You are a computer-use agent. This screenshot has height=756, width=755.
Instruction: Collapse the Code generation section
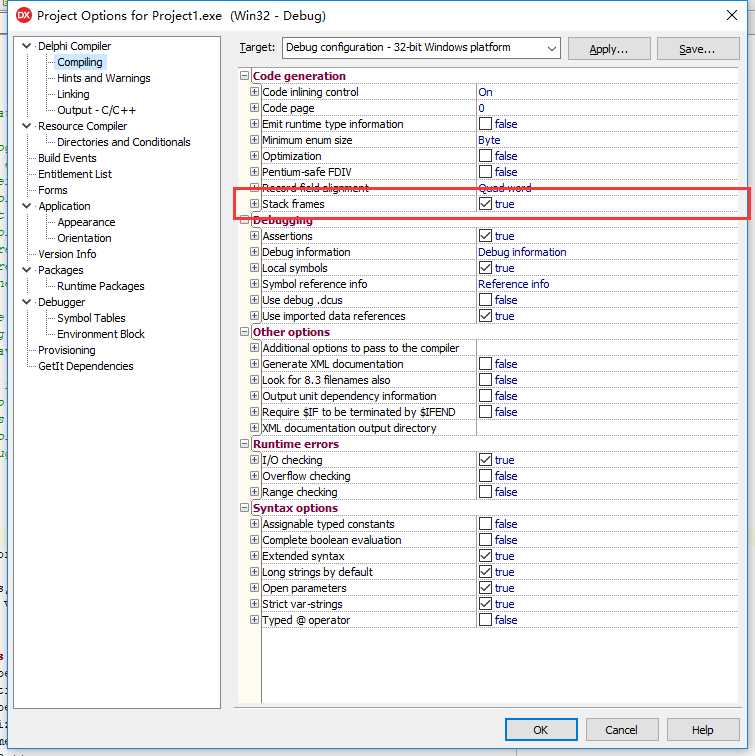pyautogui.click(x=244, y=76)
